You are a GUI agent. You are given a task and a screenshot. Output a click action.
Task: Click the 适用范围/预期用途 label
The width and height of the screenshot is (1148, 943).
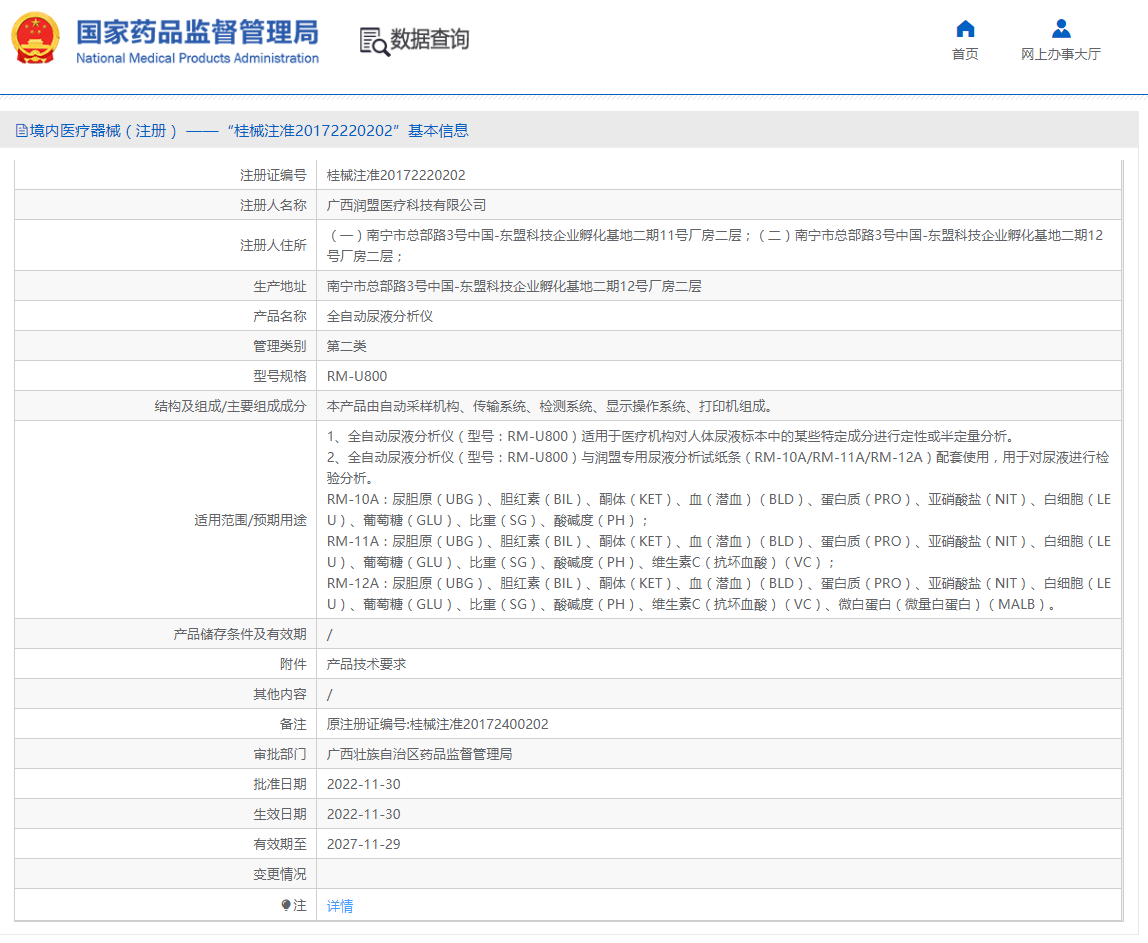click(x=250, y=520)
